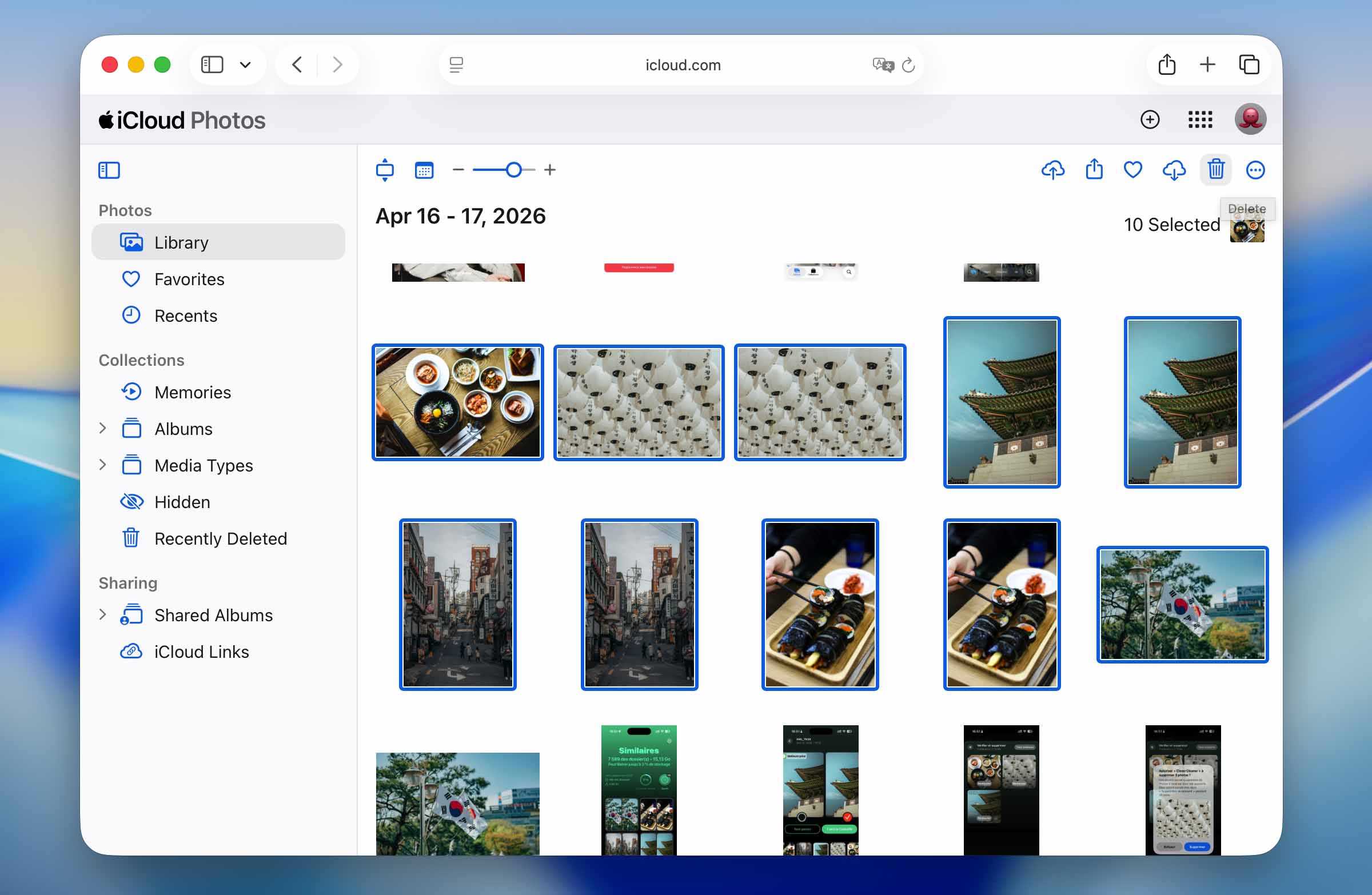Click the upload to iCloud icon
1372x895 pixels.
point(1052,170)
